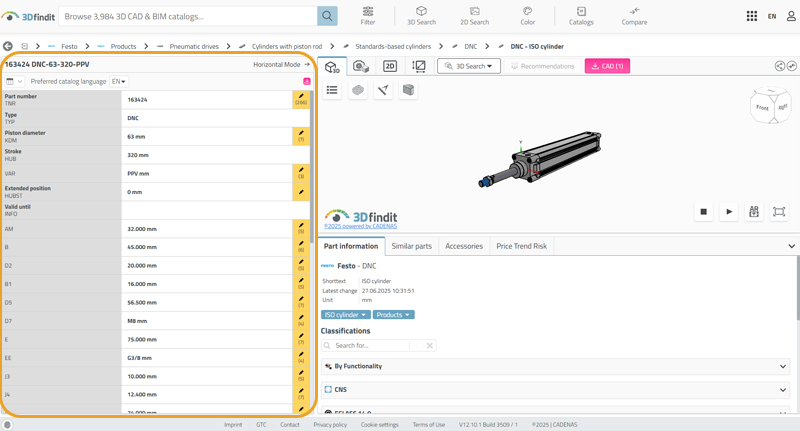Screen dimensions: 800x431
Task: Open the 3D Search dropdown
Action: (x=468, y=66)
